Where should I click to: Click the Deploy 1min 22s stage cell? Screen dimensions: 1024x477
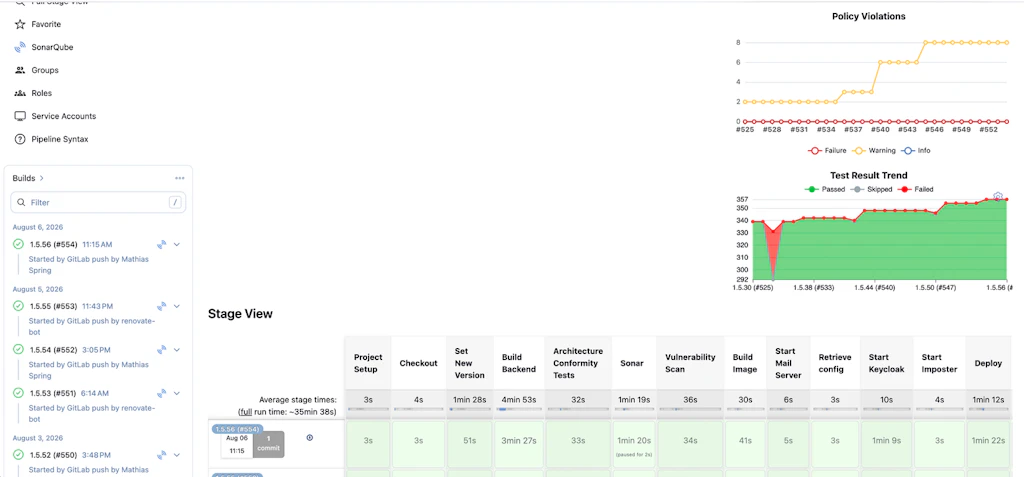[x=988, y=444]
